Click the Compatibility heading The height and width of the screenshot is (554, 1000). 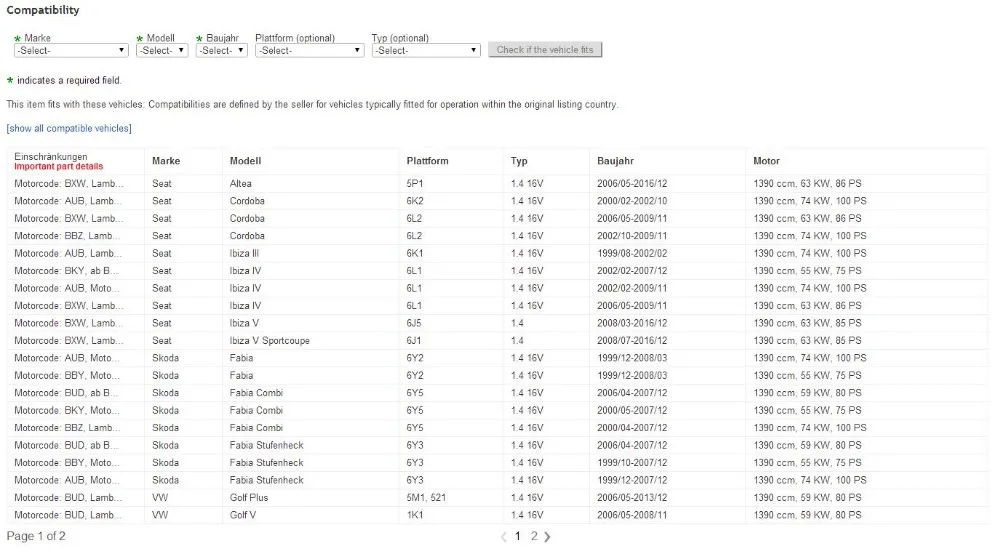[x=43, y=10]
